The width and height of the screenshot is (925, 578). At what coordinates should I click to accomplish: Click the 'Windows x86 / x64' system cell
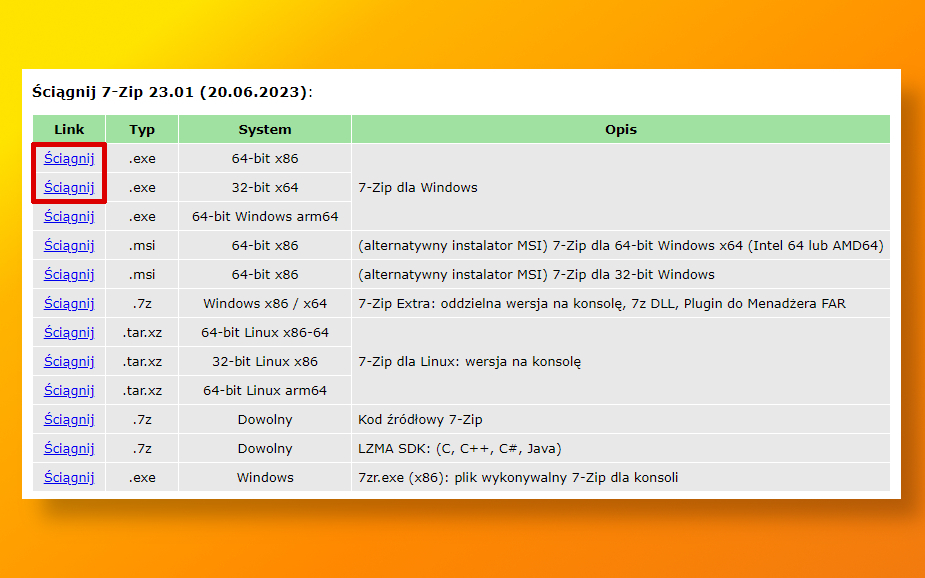(265, 303)
